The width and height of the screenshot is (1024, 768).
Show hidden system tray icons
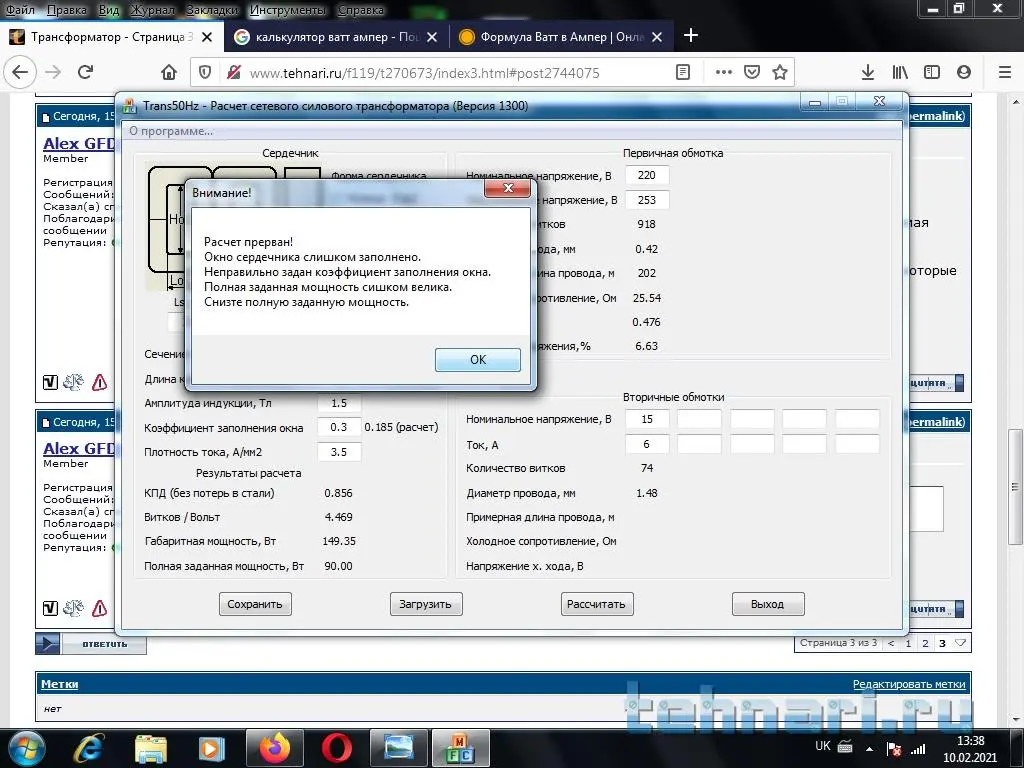pyautogui.click(x=869, y=749)
